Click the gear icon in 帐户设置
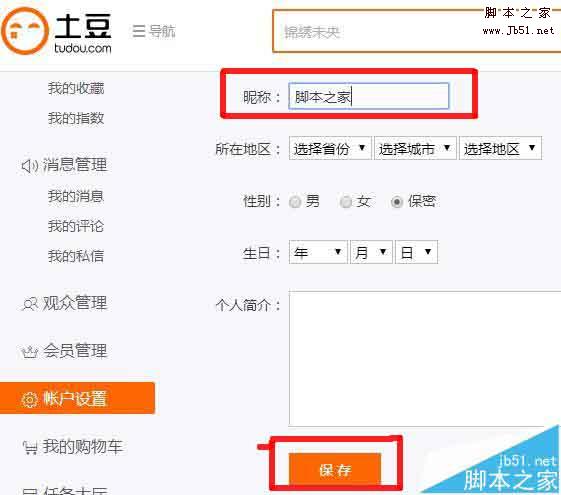 [x=30, y=400]
